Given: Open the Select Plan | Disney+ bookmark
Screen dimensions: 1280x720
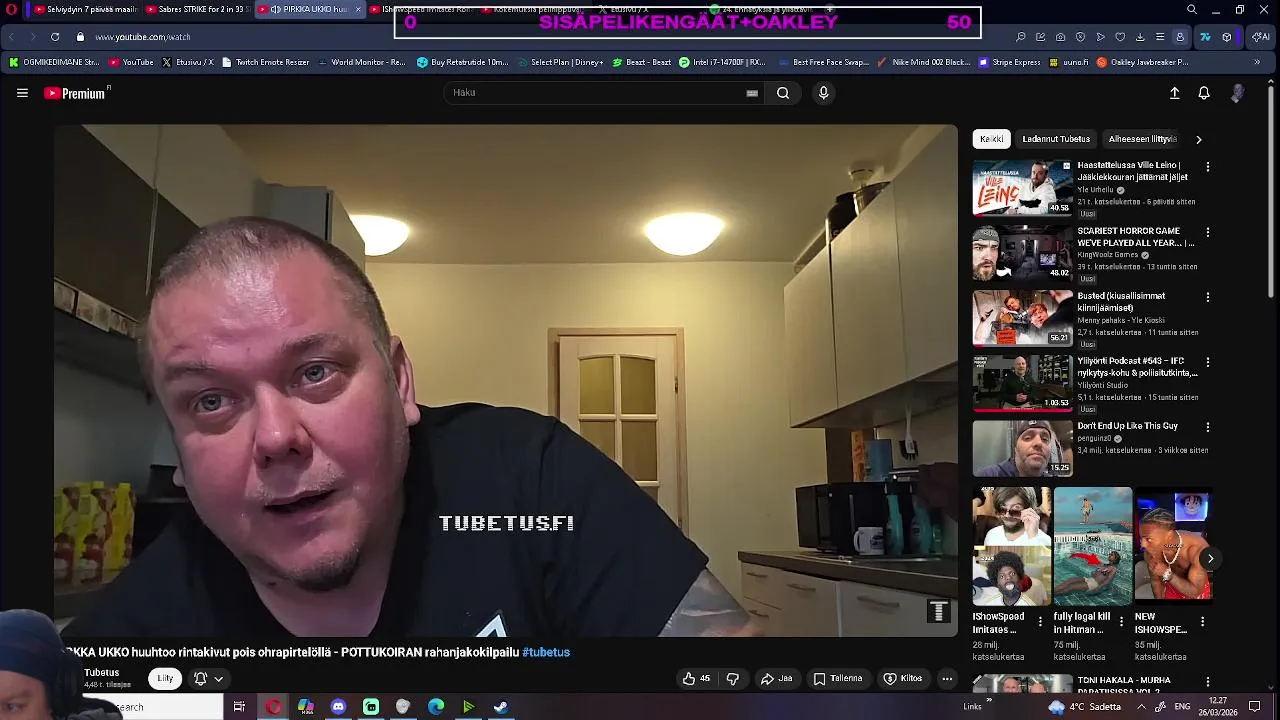Looking at the screenshot, I should pos(560,62).
